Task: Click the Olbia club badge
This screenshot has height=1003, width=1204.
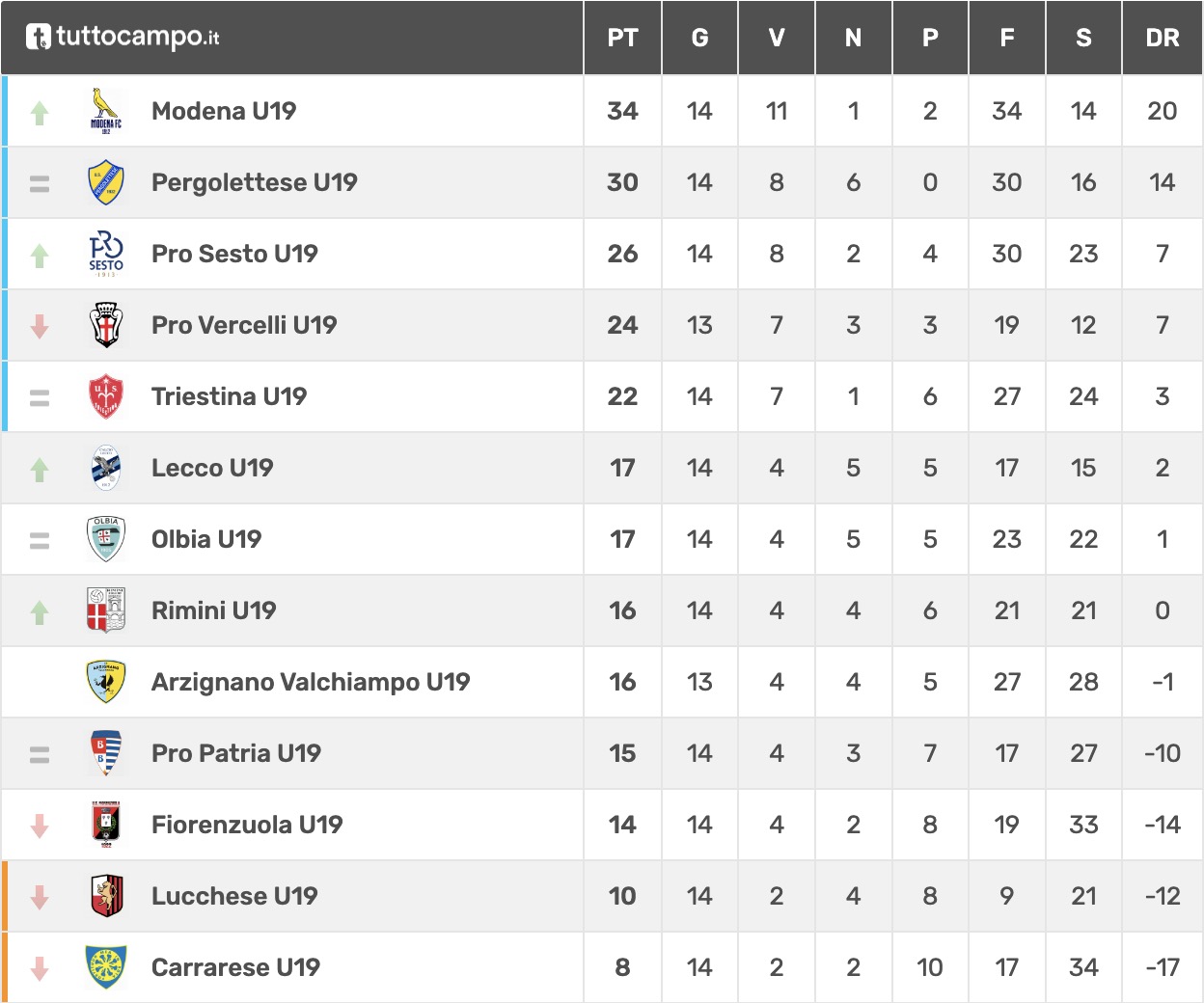Action: [106, 539]
